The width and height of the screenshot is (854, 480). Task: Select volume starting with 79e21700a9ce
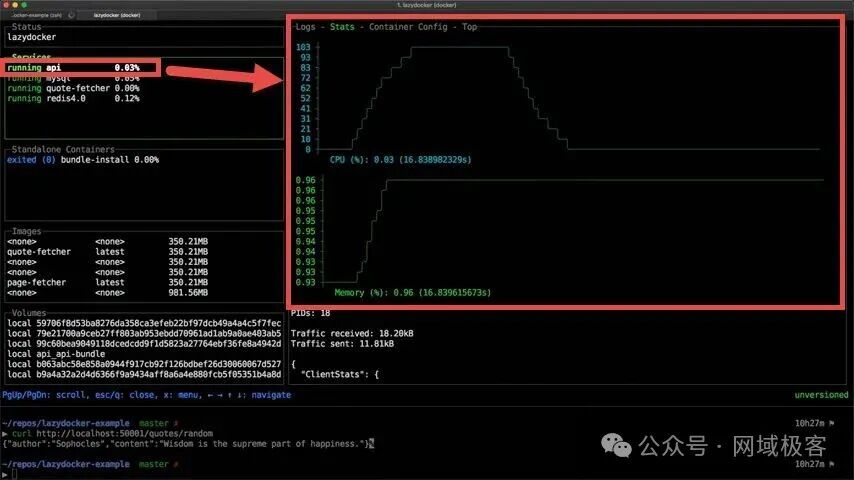(x=144, y=333)
